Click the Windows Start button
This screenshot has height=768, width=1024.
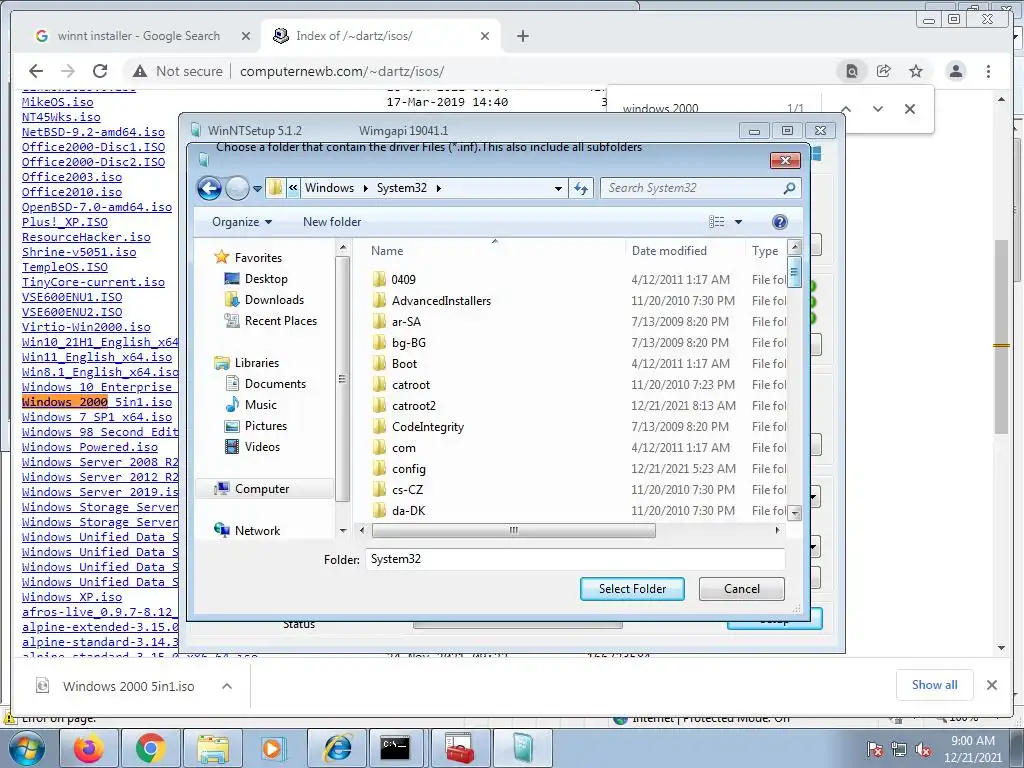point(25,749)
